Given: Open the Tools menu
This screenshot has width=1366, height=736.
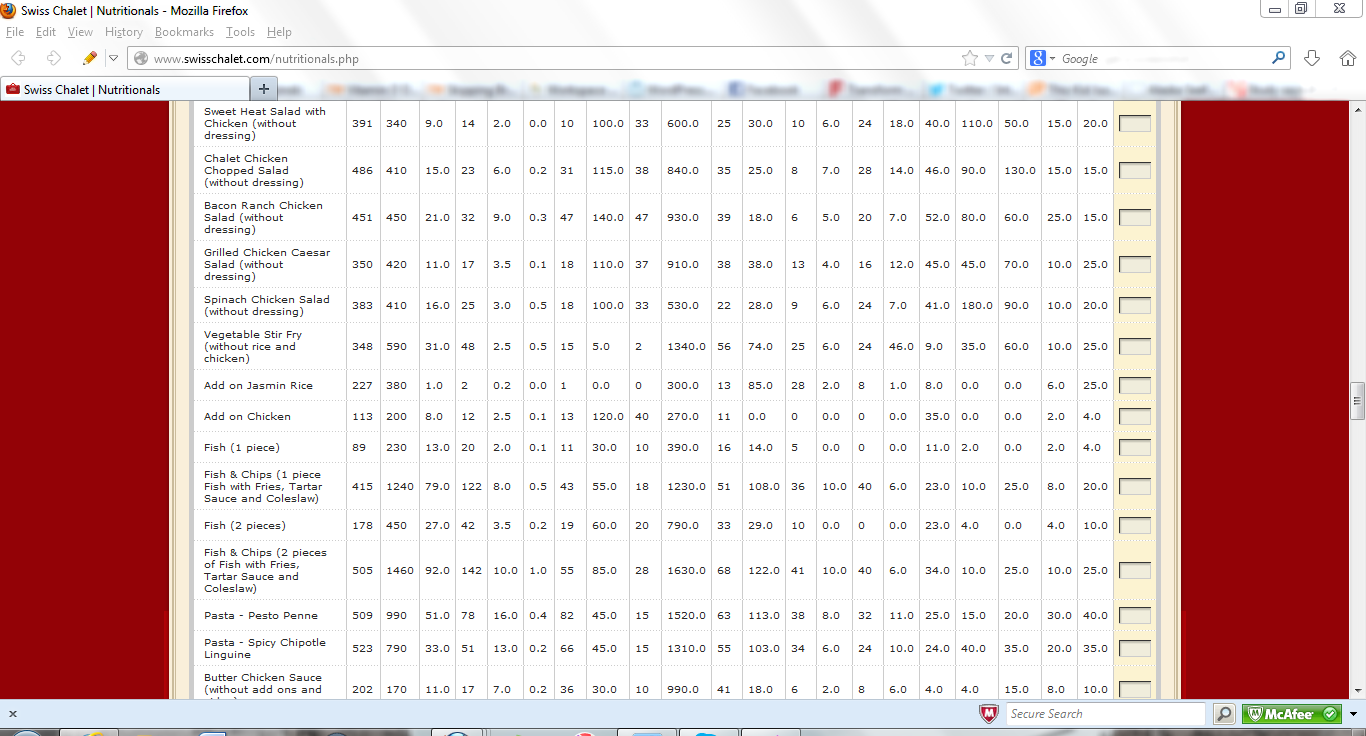Looking at the screenshot, I should coord(240,32).
